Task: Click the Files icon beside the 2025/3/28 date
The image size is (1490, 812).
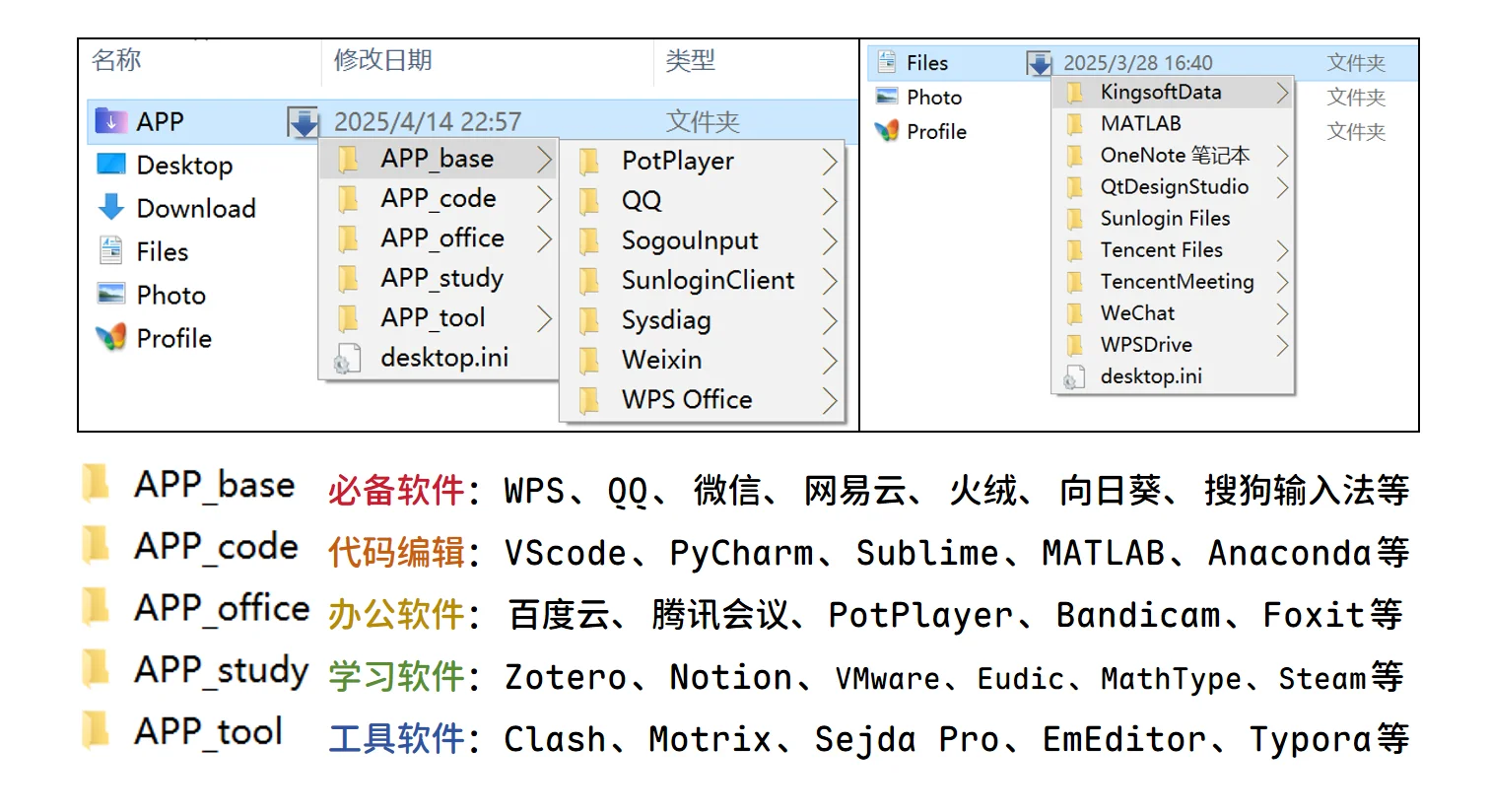Action: coord(887,62)
